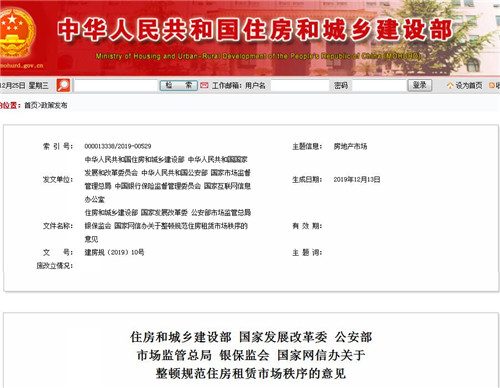This screenshot has height=388, width=500.
Task: Click the 发文单位 label
Action: (58, 179)
